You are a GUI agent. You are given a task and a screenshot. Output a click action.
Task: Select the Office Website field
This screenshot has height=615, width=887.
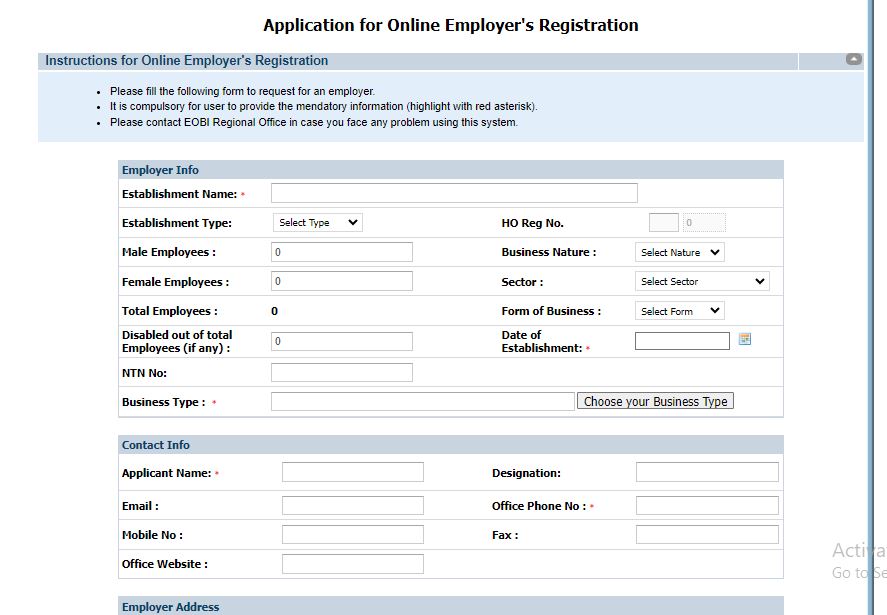(x=352, y=564)
